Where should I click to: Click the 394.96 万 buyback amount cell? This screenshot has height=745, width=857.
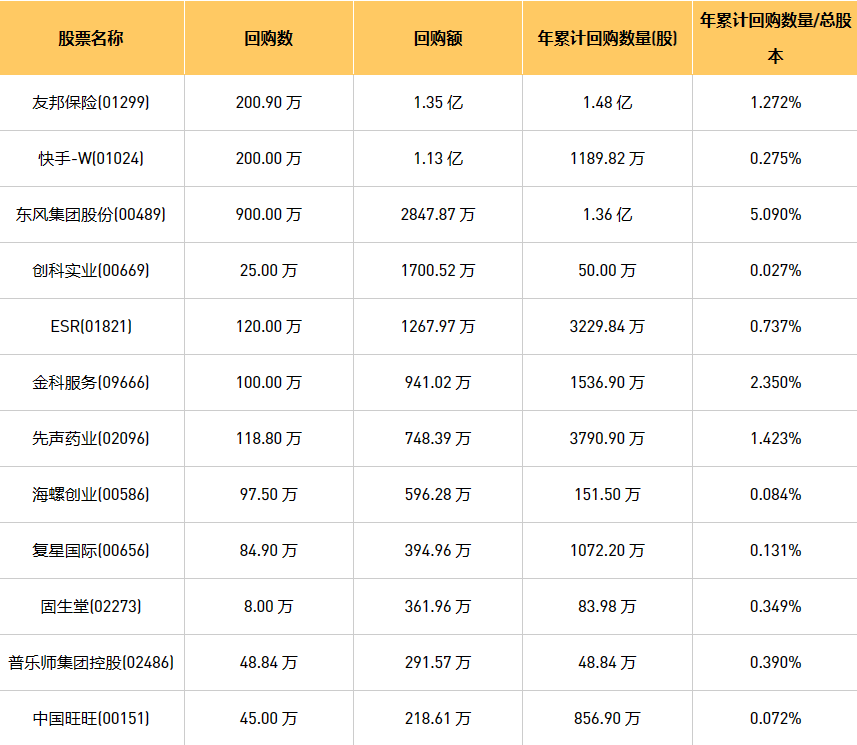[x=438, y=551]
